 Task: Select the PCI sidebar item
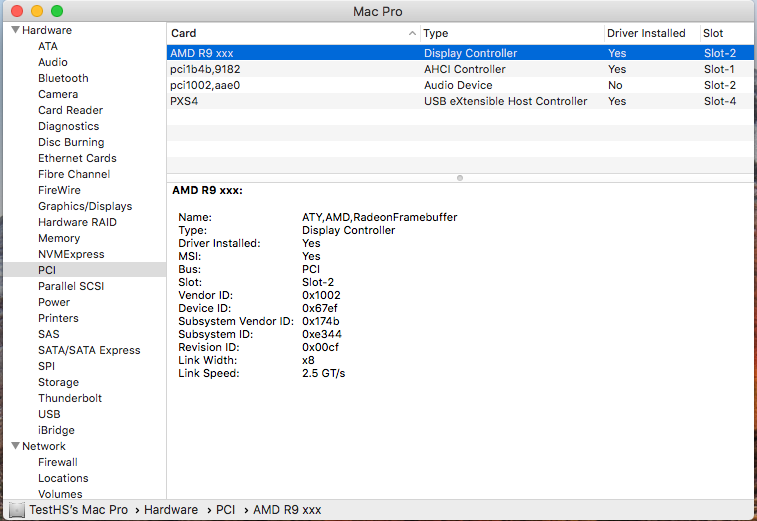tap(84, 270)
